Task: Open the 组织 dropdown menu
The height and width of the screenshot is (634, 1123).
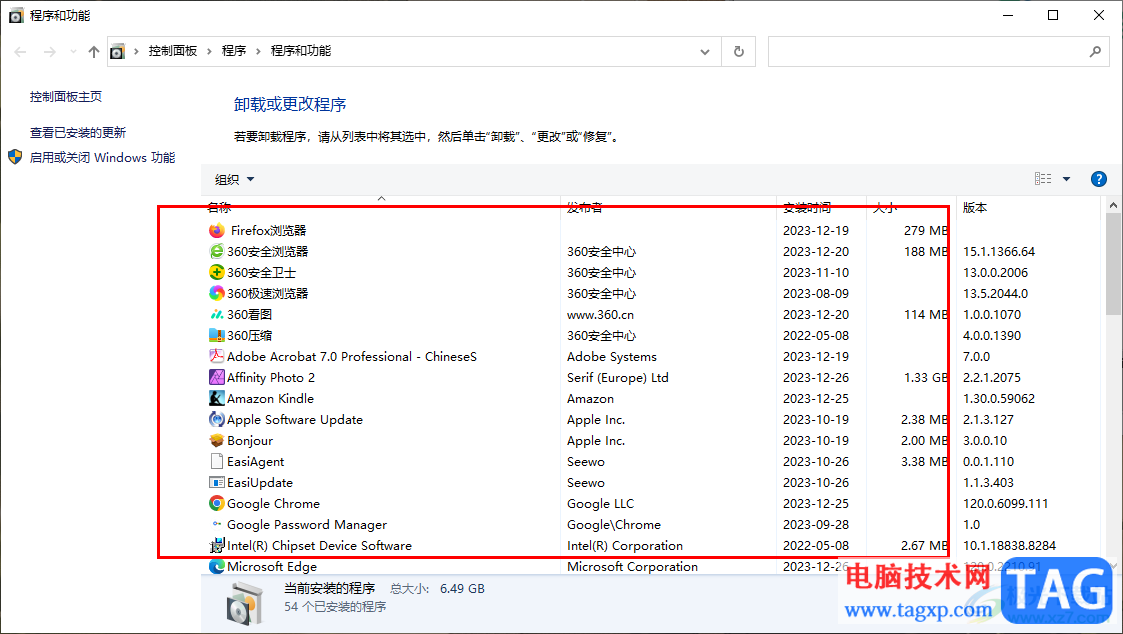Action: [x=234, y=180]
